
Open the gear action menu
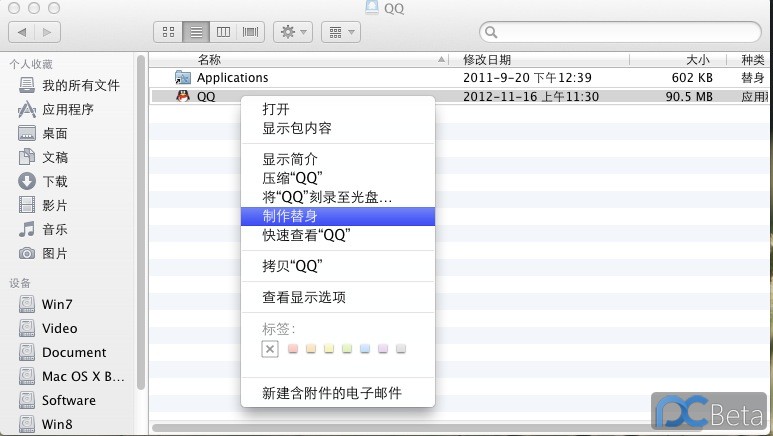(293, 33)
